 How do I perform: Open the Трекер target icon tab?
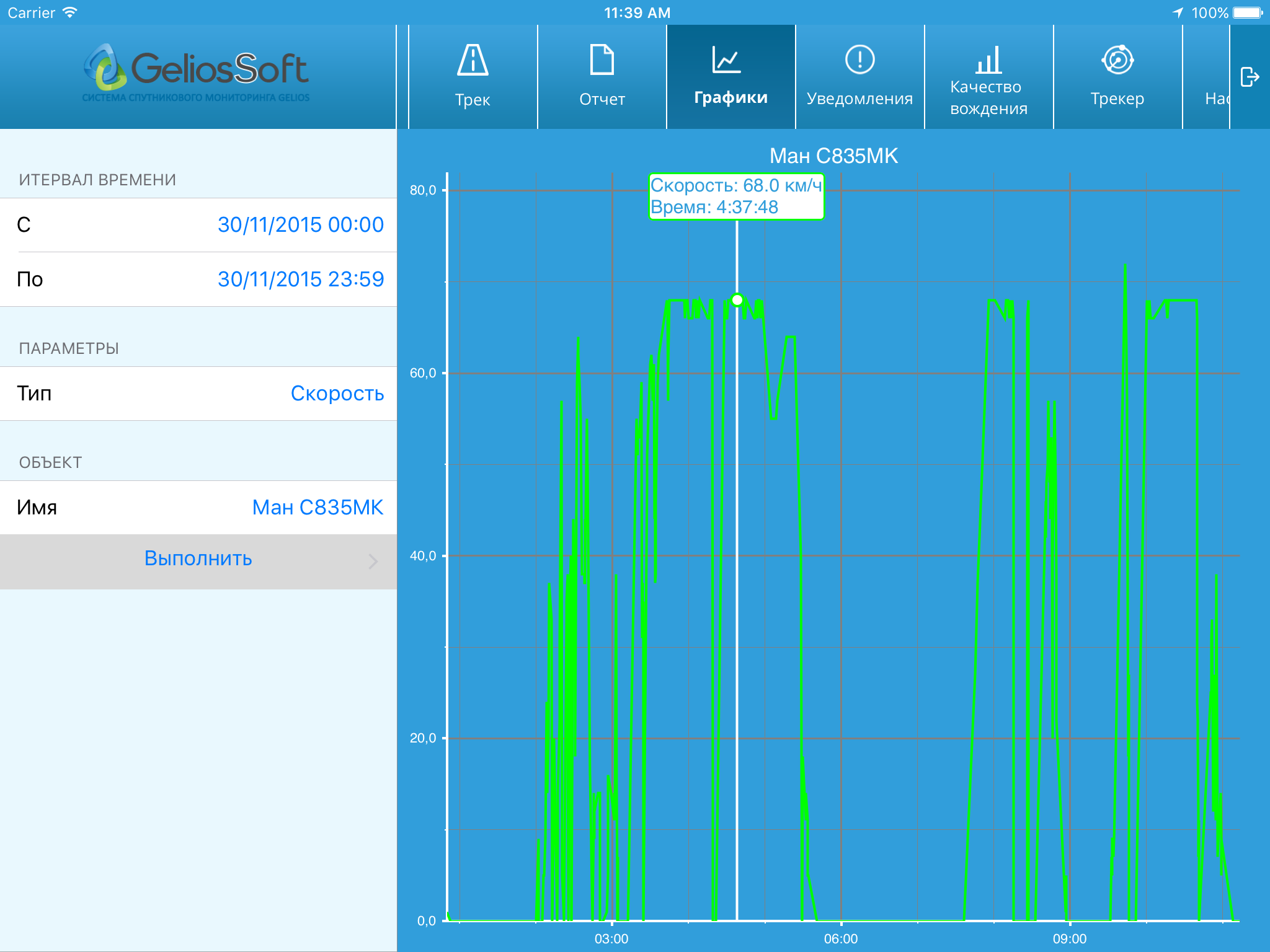pyautogui.click(x=1117, y=76)
